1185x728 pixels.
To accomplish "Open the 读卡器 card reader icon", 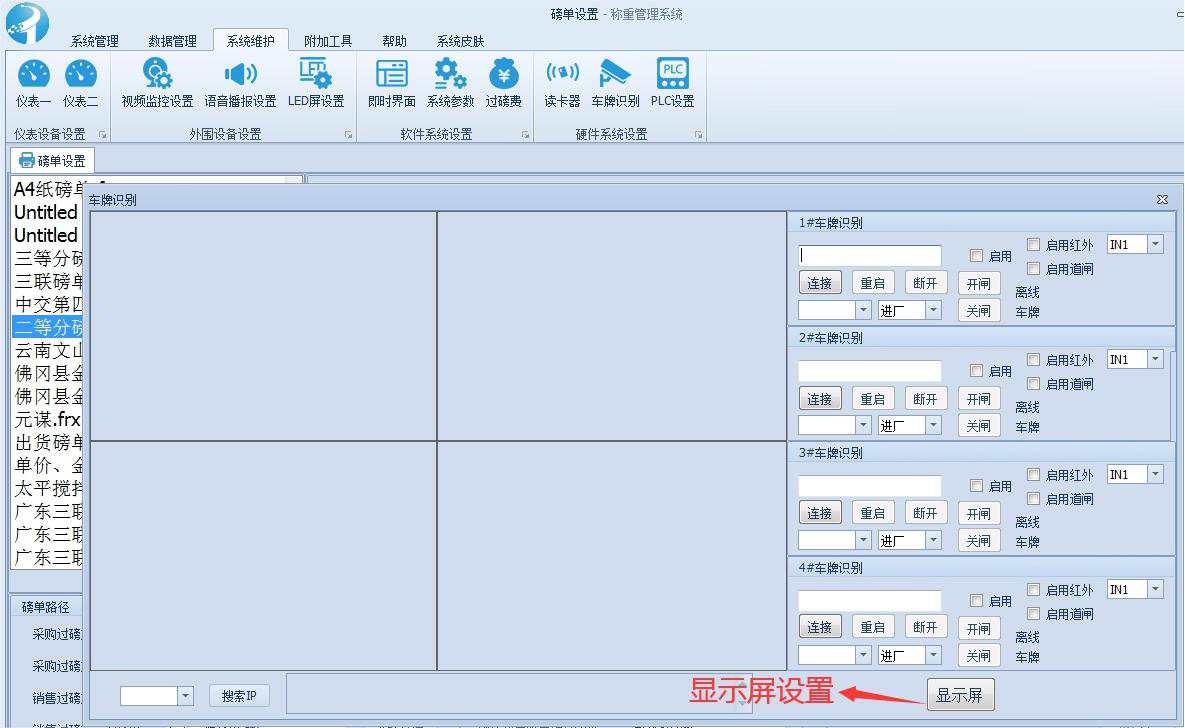I will pos(562,82).
